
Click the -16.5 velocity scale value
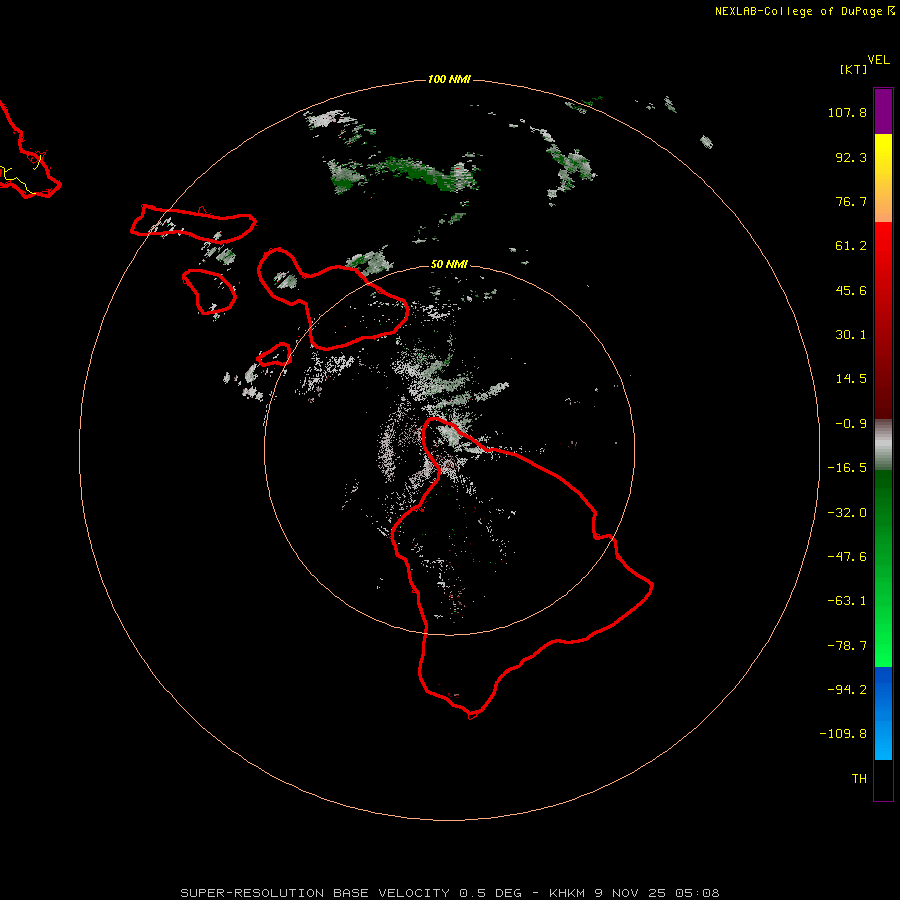[x=847, y=468]
